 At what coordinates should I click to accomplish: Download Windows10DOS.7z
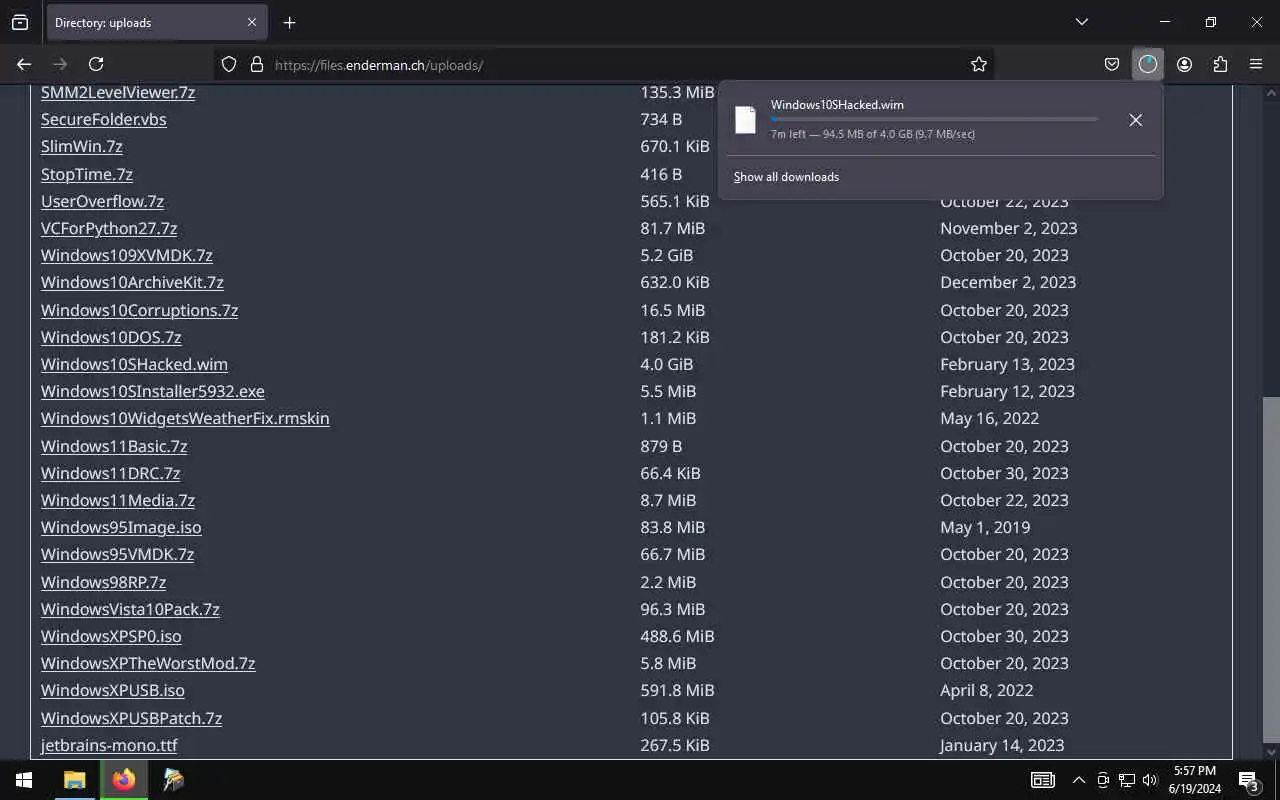(111, 337)
